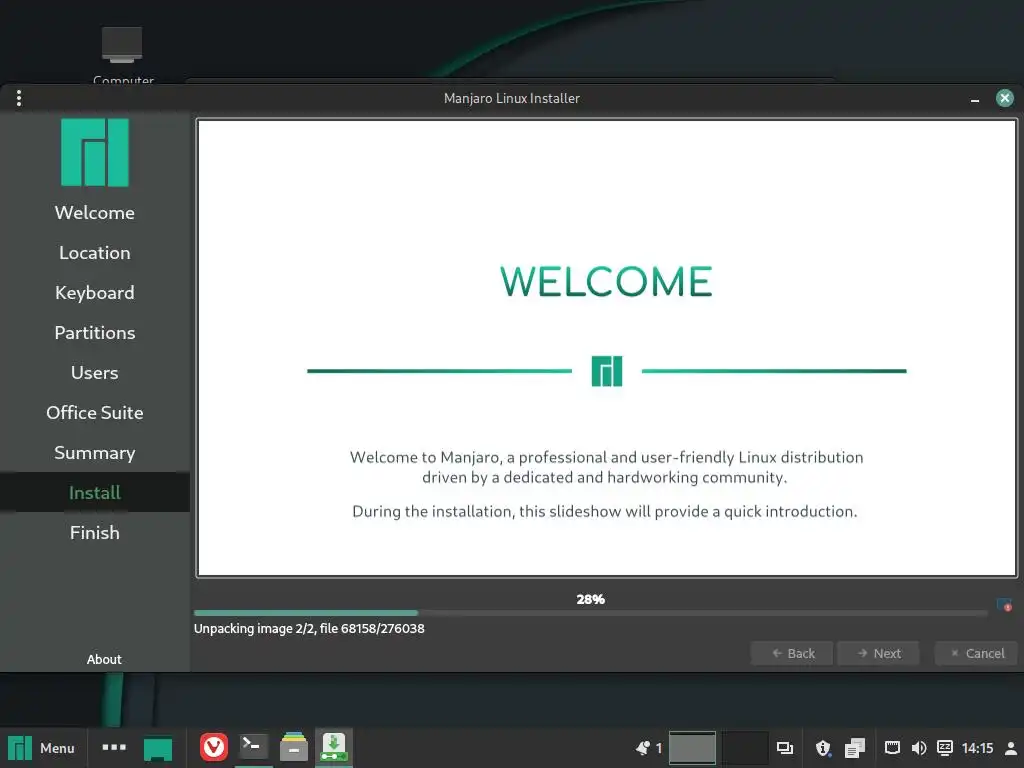Click the 28% progress label
1024x768 pixels.
(x=591, y=599)
